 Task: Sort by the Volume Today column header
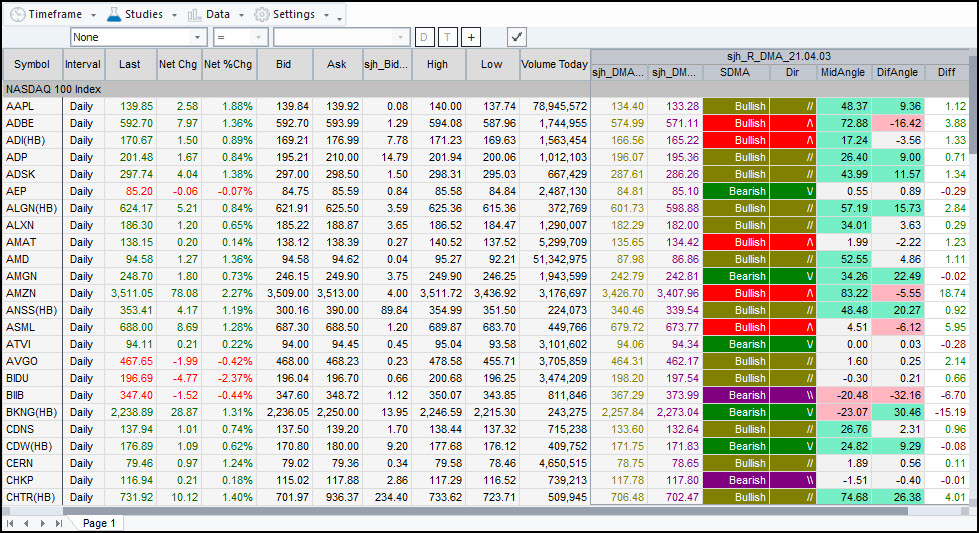click(554, 64)
